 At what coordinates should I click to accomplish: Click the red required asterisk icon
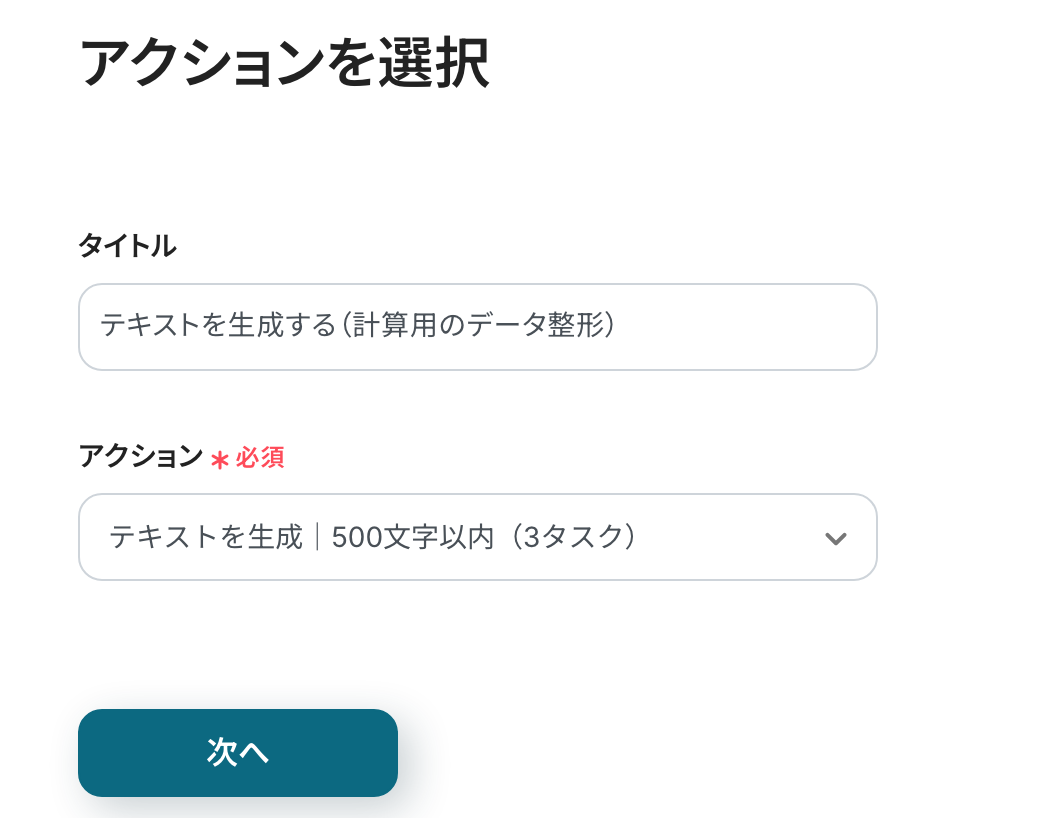pos(220,459)
